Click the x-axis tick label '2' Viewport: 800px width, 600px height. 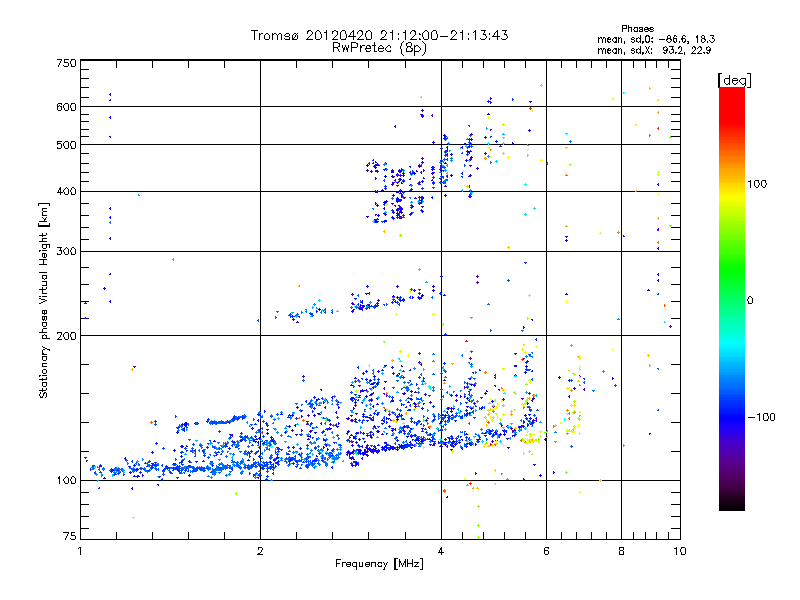coord(260,551)
